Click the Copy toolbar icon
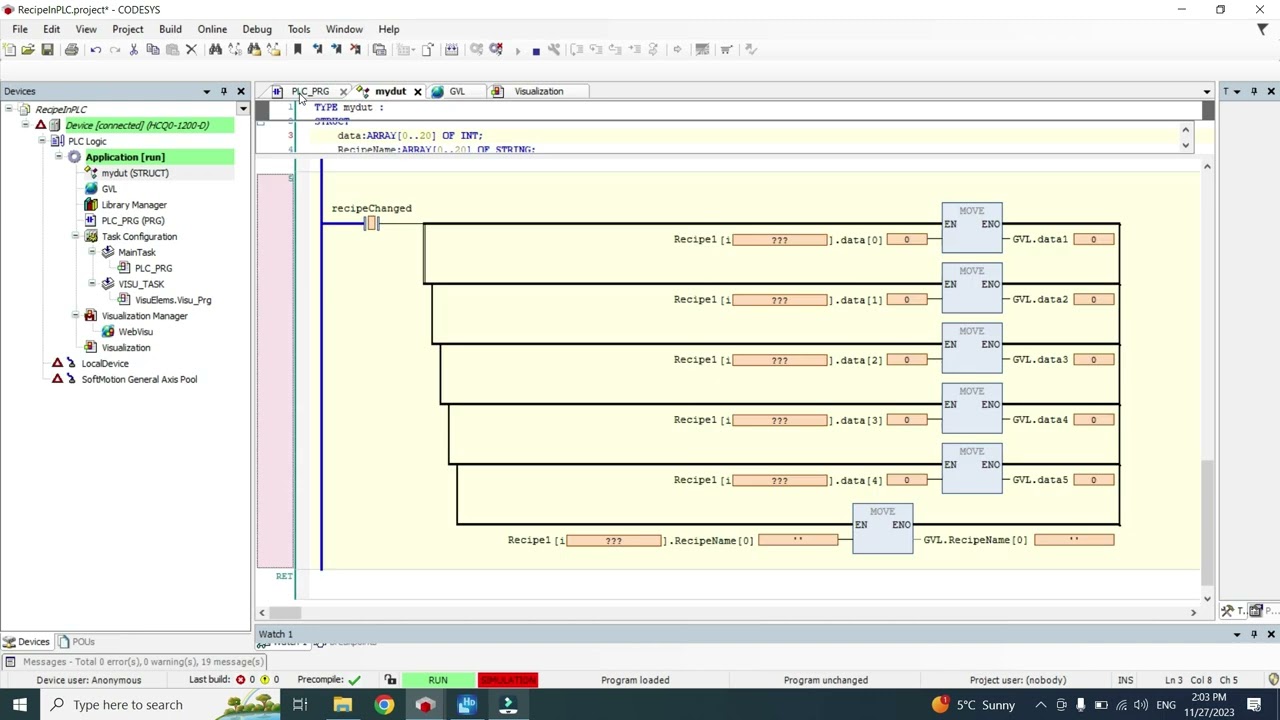 tap(153, 49)
